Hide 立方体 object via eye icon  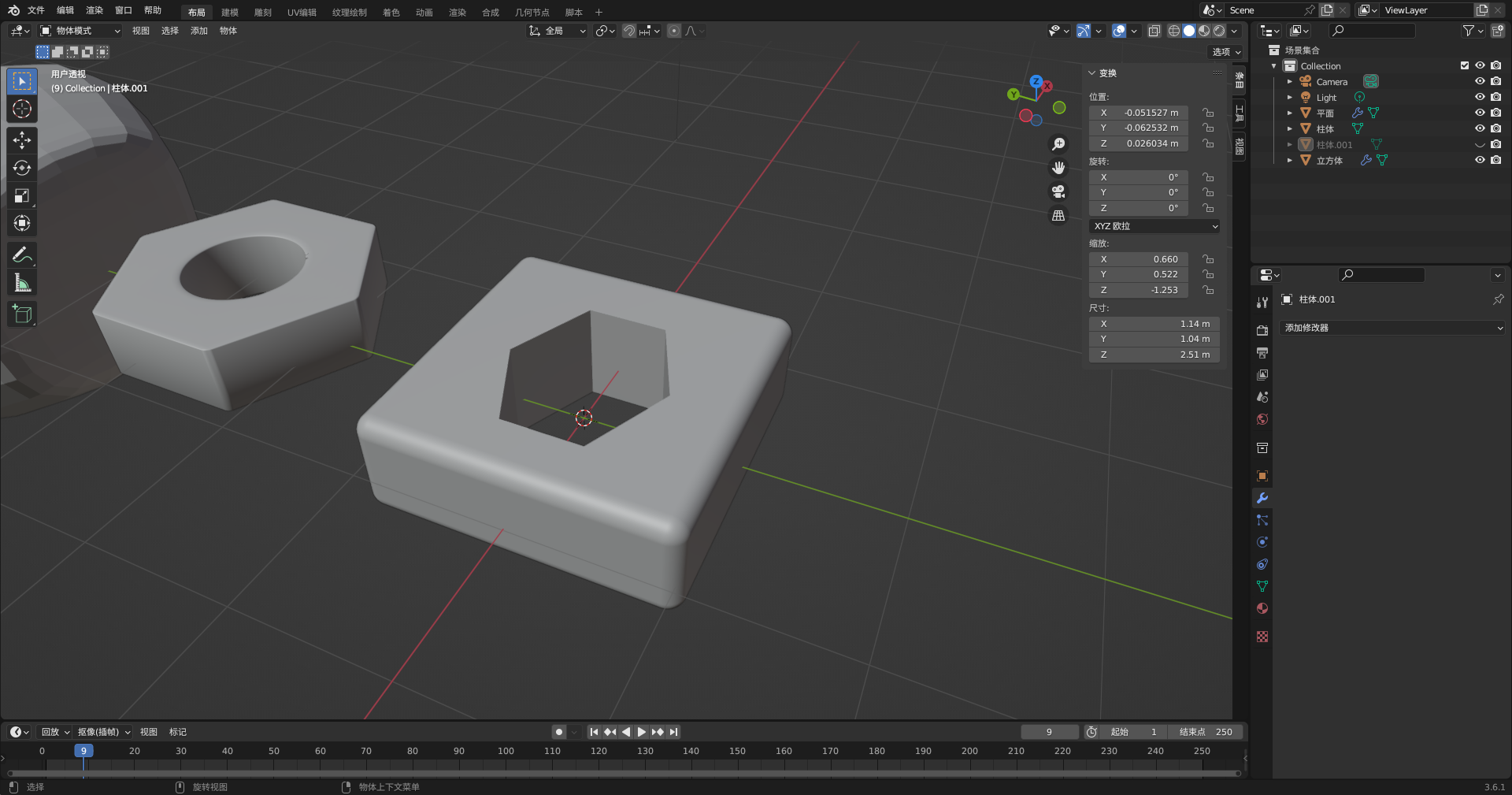1480,160
